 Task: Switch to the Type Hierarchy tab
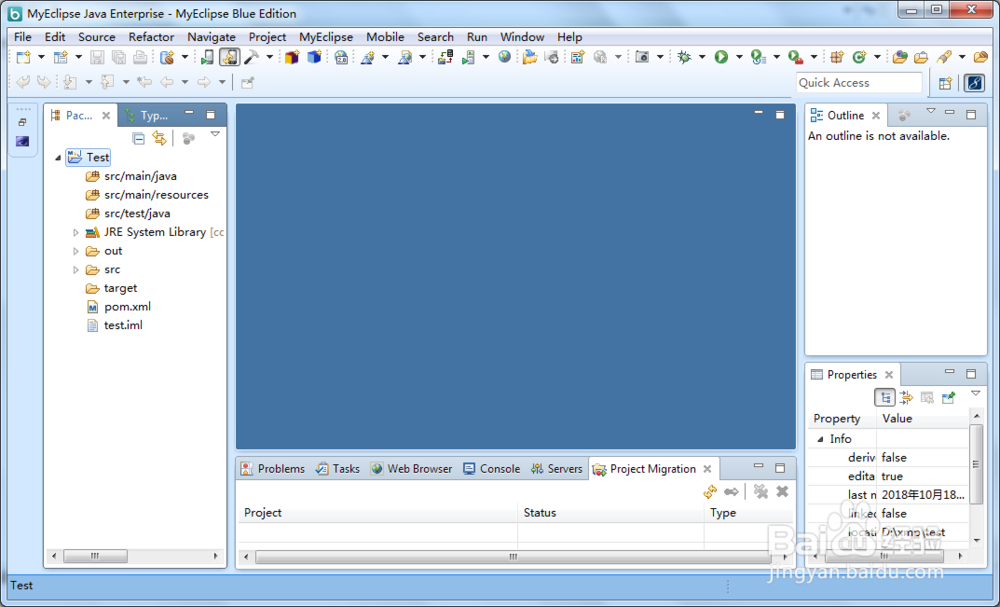(x=147, y=115)
